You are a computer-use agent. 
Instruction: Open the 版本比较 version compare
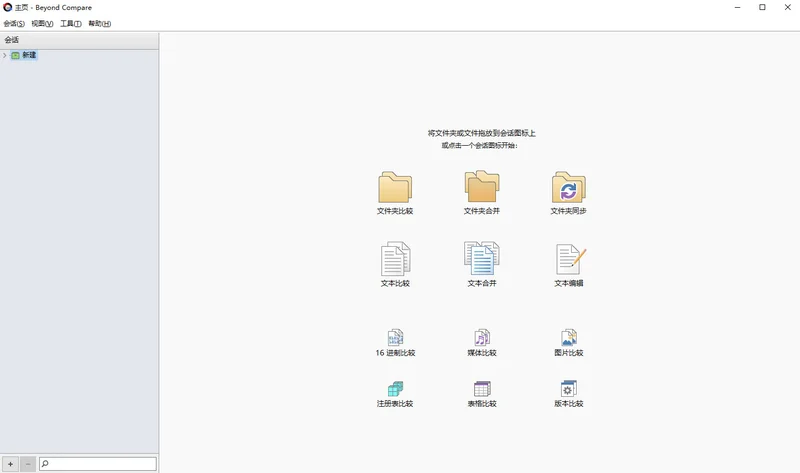tap(569, 394)
